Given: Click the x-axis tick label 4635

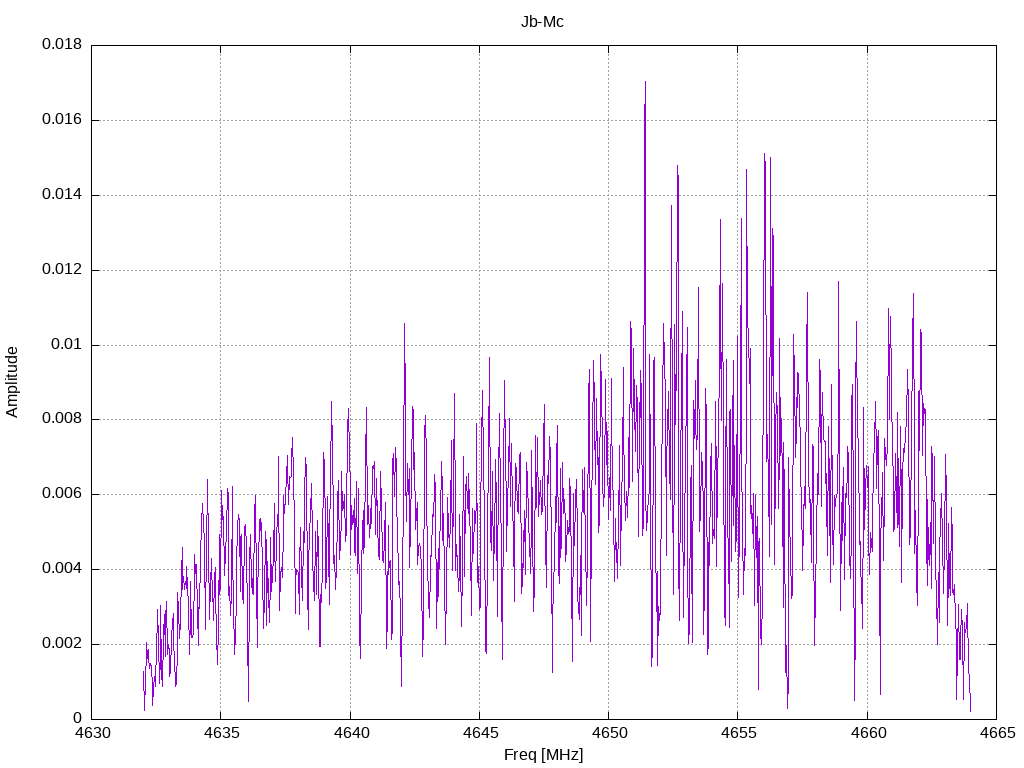Looking at the screenshot, I should (x=221, y=733).
